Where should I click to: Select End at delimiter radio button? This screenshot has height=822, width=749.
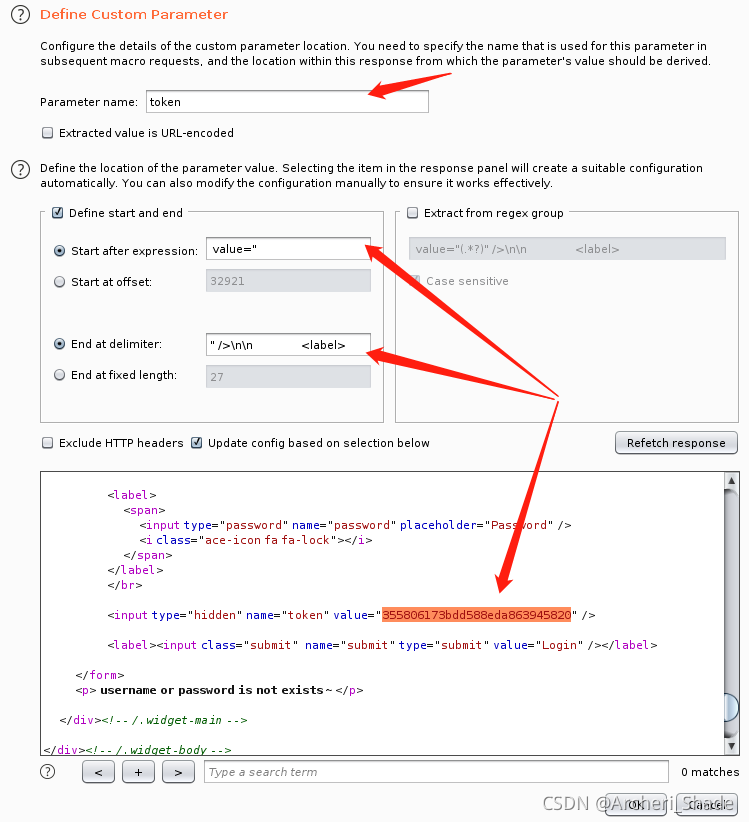click(x=60, y=344)
